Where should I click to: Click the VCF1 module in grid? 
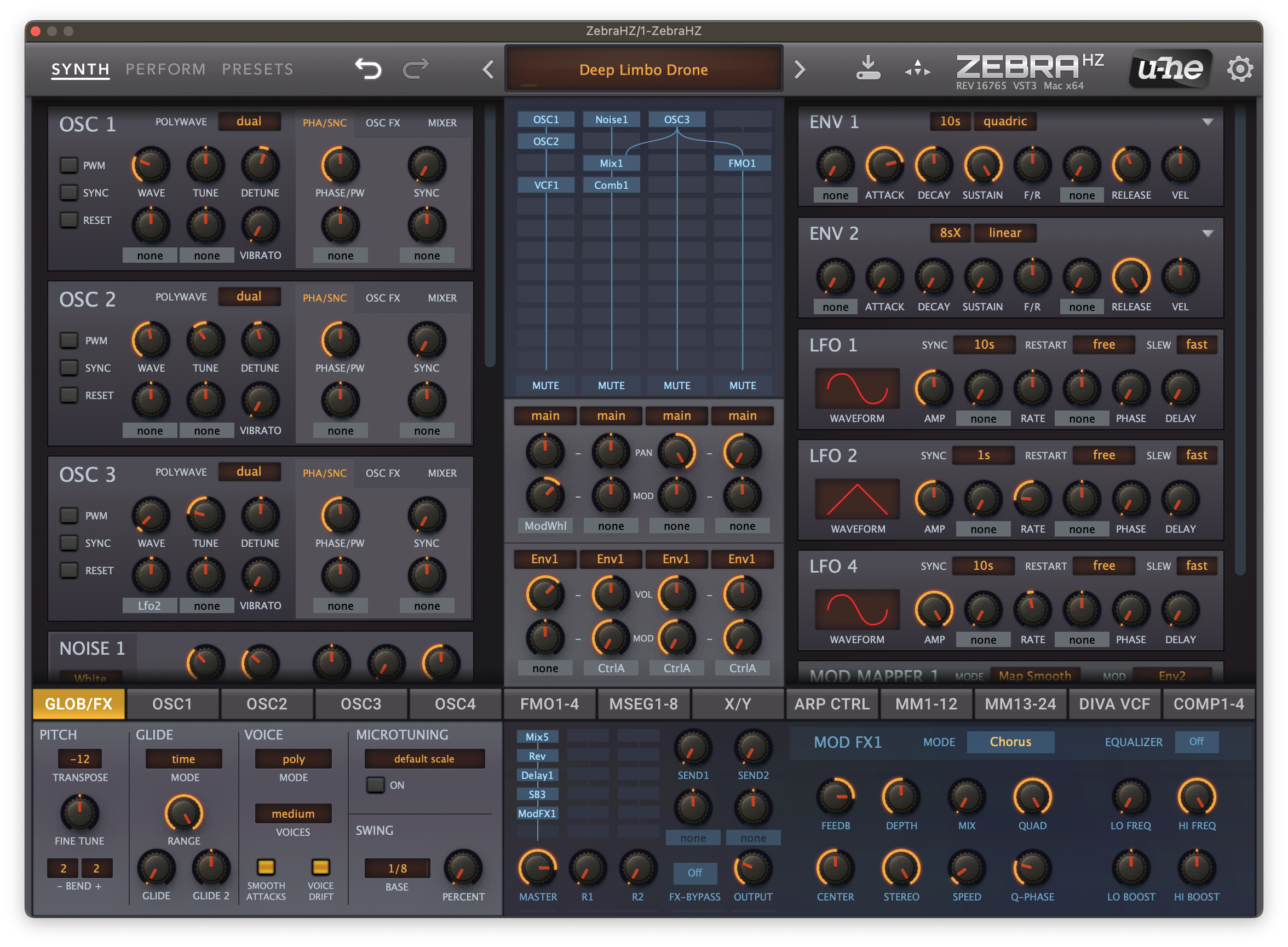pyautogui.click(x=546, y=185)
